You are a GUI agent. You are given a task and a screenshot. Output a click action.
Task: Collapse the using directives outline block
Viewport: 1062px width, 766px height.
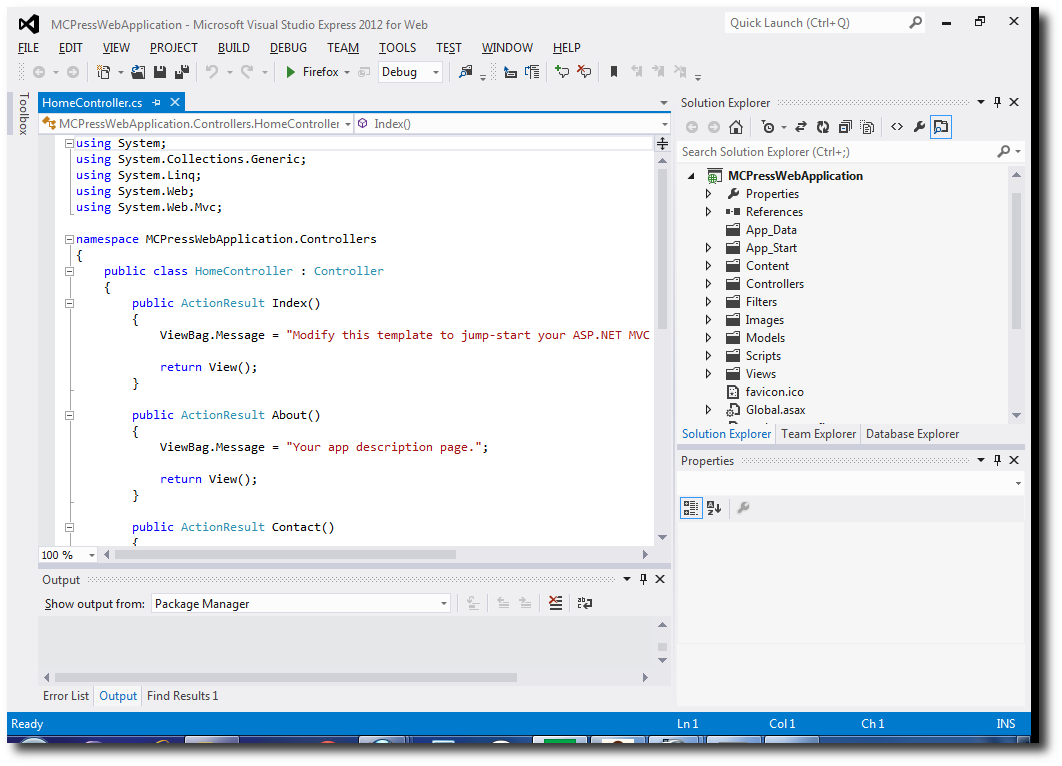[69, 143]
